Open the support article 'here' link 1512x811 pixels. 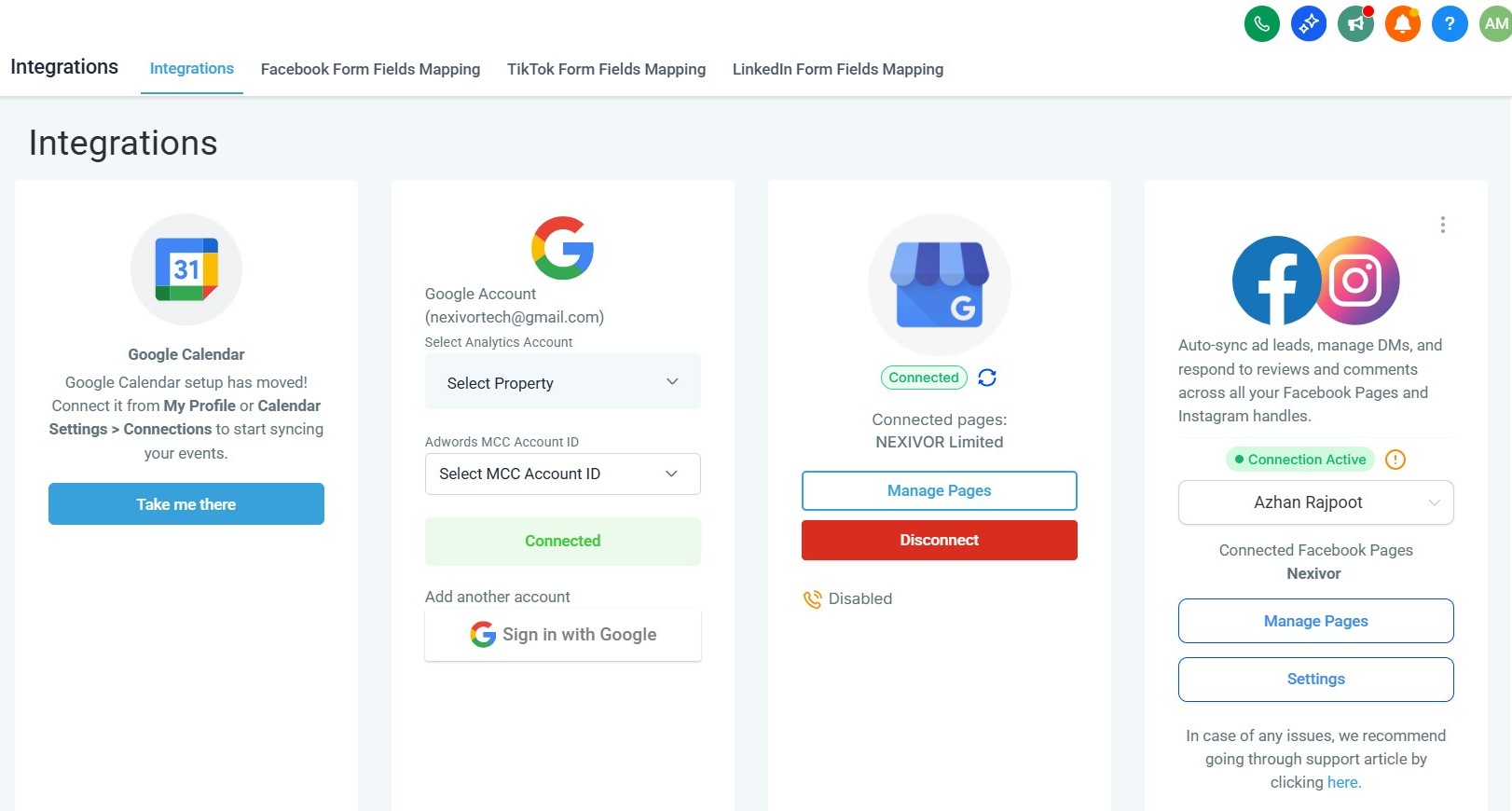(x=1344, y=783)
